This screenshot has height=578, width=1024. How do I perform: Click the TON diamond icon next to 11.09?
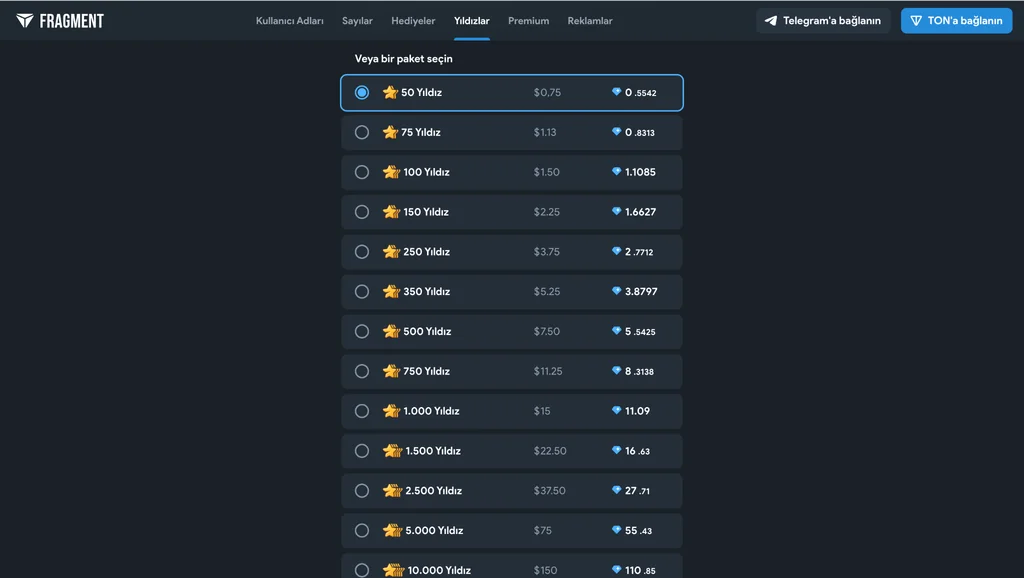click(x=616, y=411)
